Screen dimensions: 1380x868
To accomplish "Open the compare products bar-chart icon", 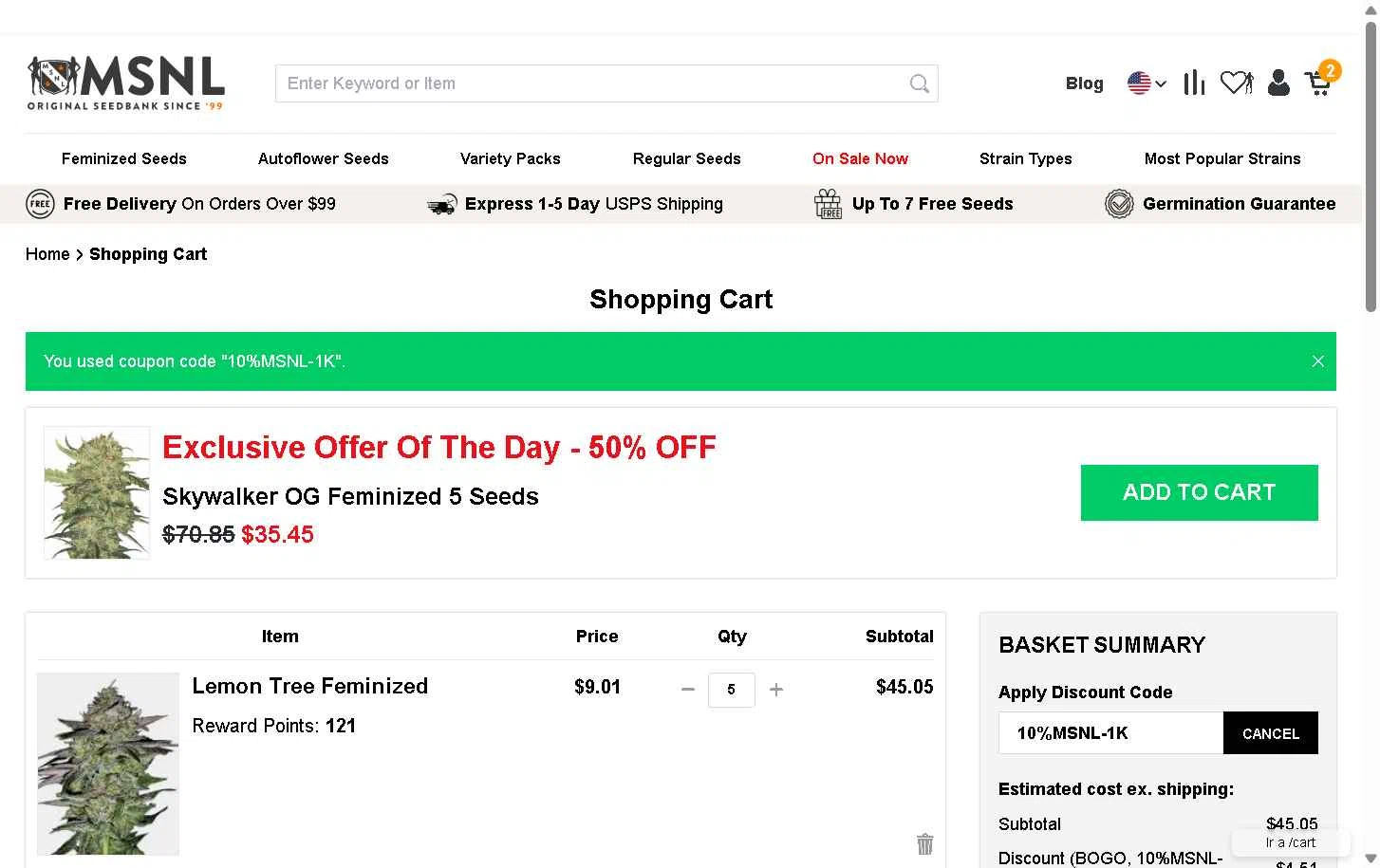I will click(x=1194, y=83).
